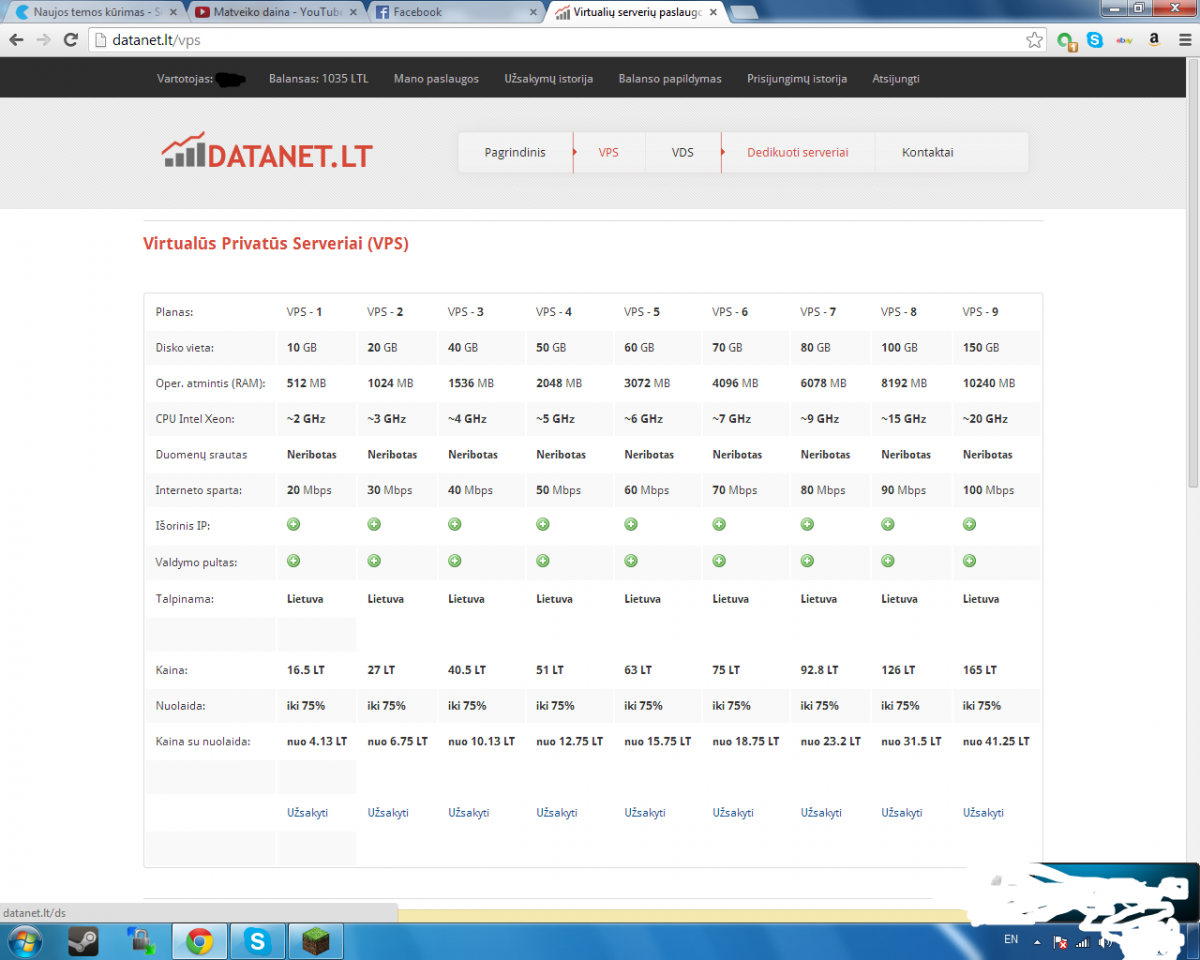Click the Valdymo pultas plus icon for VPS - 2

coord(374,560)
